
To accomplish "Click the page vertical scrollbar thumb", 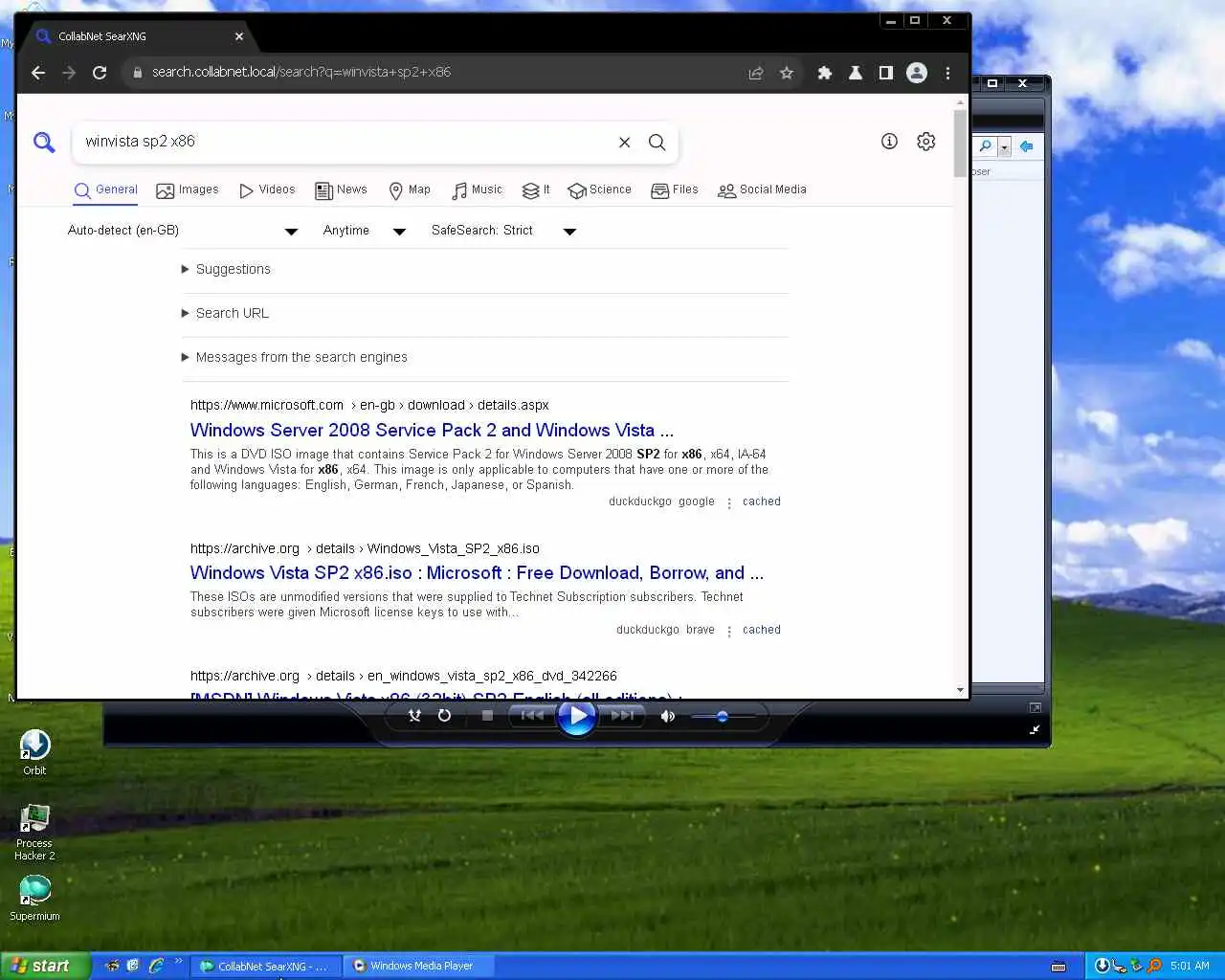I will (x=960, y=144).
